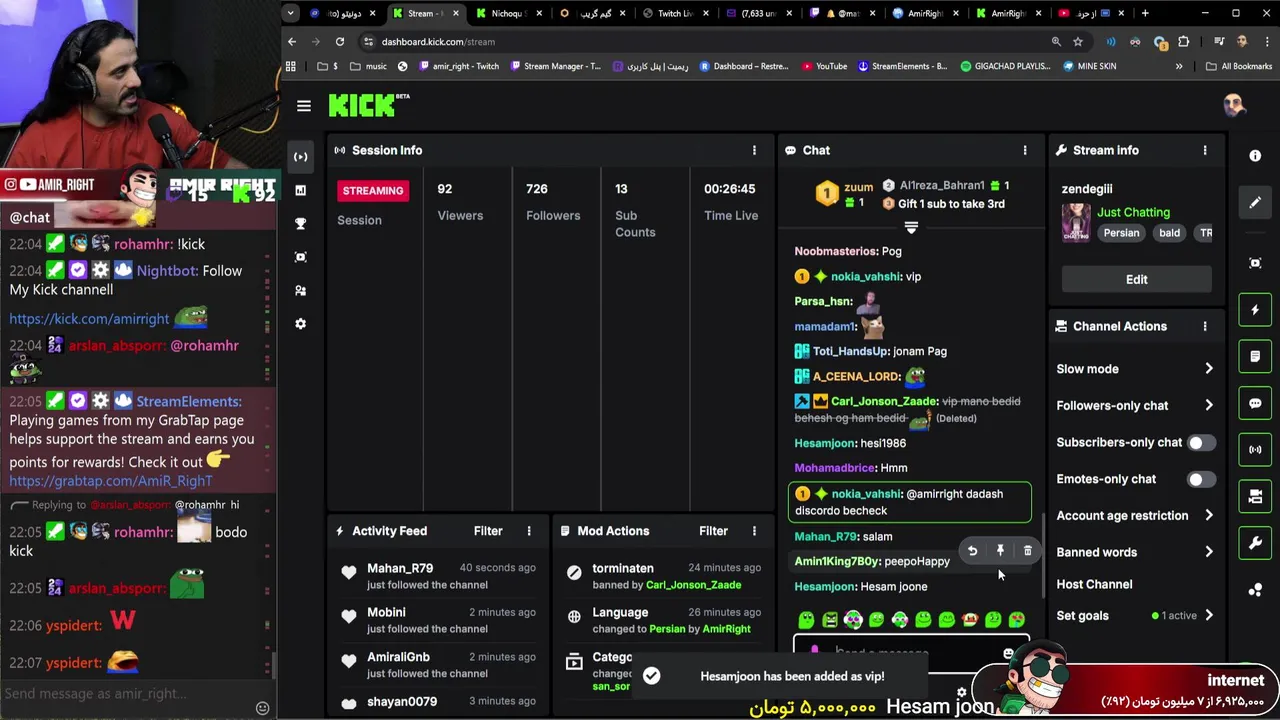This screenshot has height=720, width=1280.
Task: Click the Edit stream info button
Action: point(1136,280)
